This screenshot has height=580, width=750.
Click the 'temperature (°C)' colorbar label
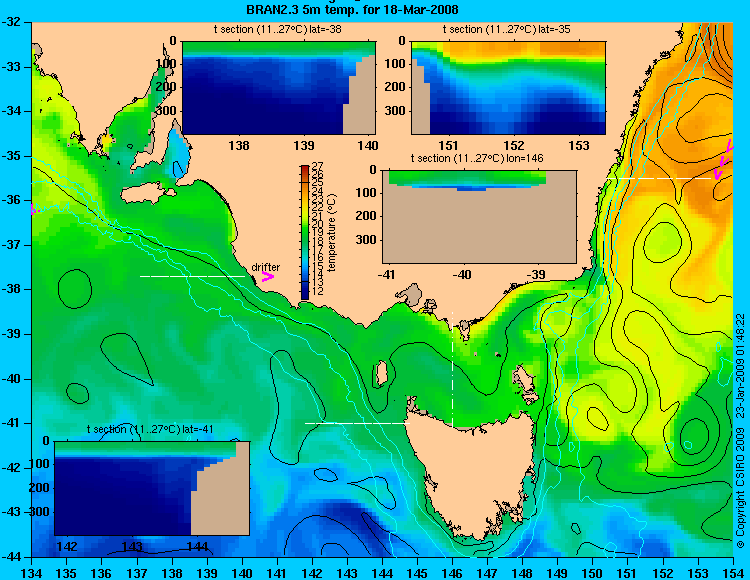[332, 232]
